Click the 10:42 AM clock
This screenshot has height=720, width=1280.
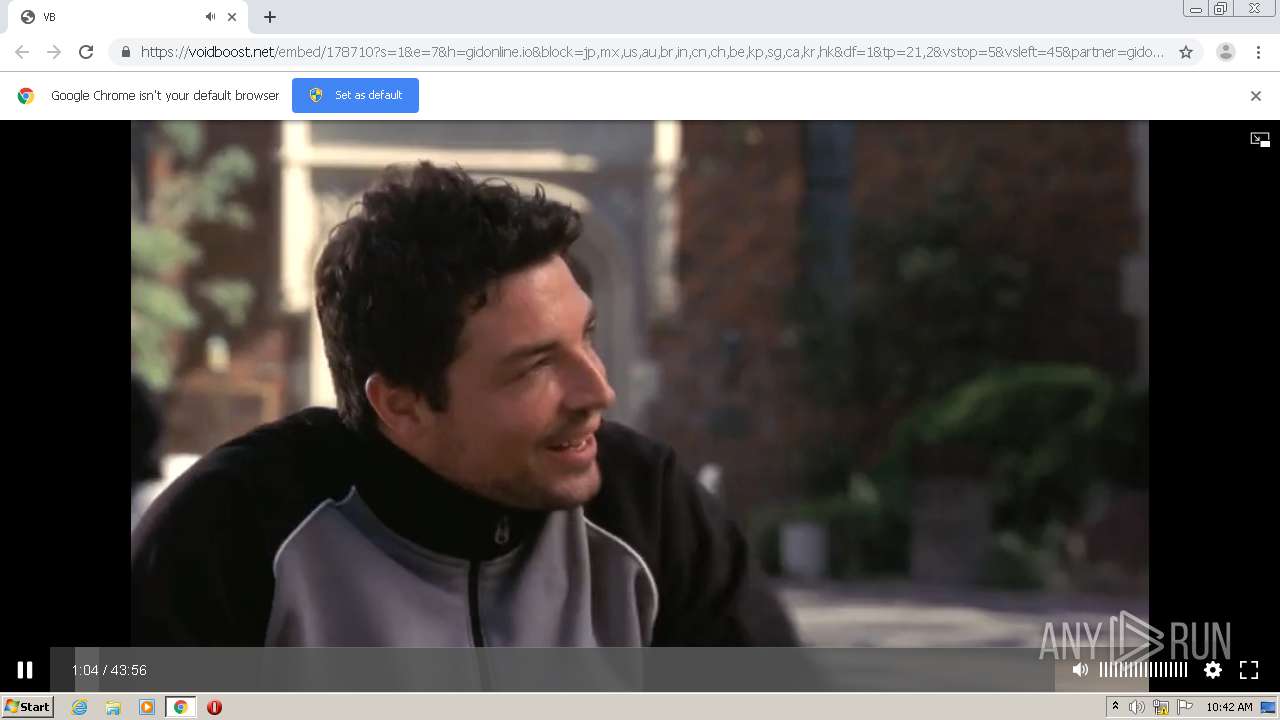pos(1229,707)
